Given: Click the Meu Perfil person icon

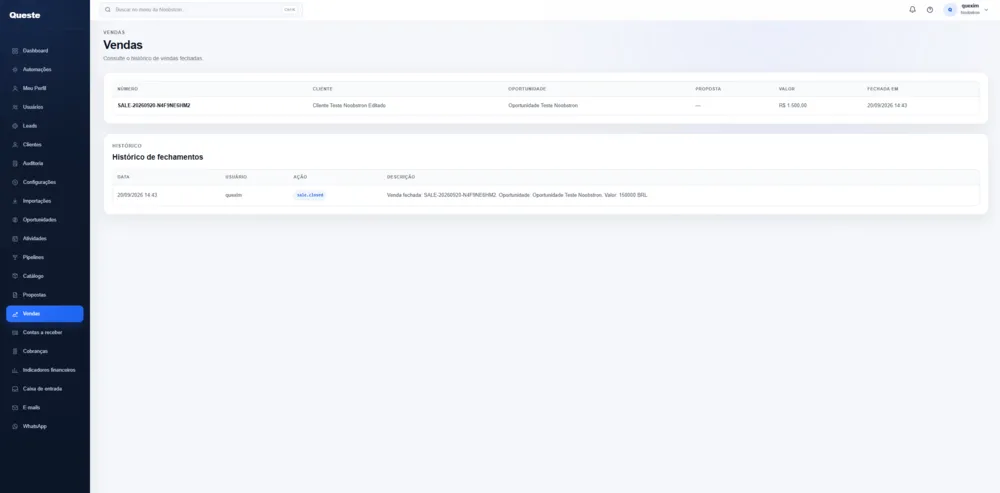Looking at the screenshot, I should pyautogui.click(x=15, y=89).
